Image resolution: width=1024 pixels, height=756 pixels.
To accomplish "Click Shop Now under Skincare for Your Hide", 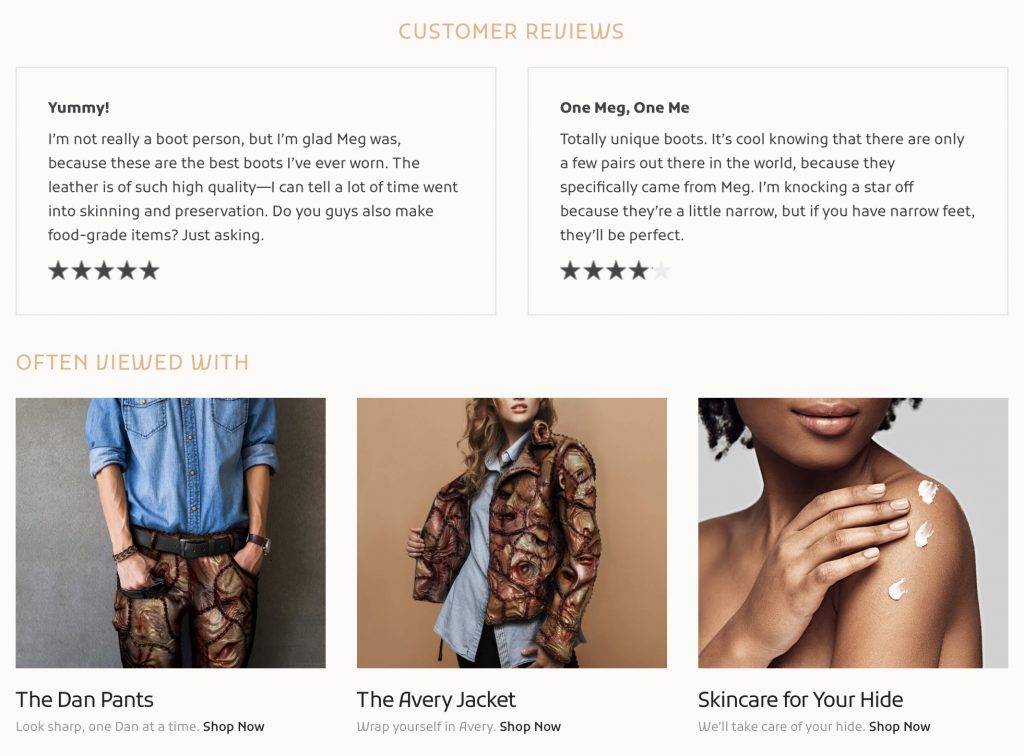I will pos(899,727).
